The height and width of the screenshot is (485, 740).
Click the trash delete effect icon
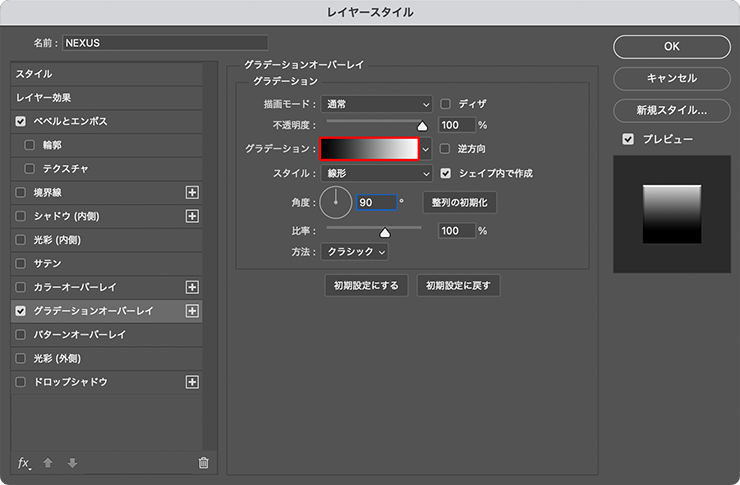point(203,462)
